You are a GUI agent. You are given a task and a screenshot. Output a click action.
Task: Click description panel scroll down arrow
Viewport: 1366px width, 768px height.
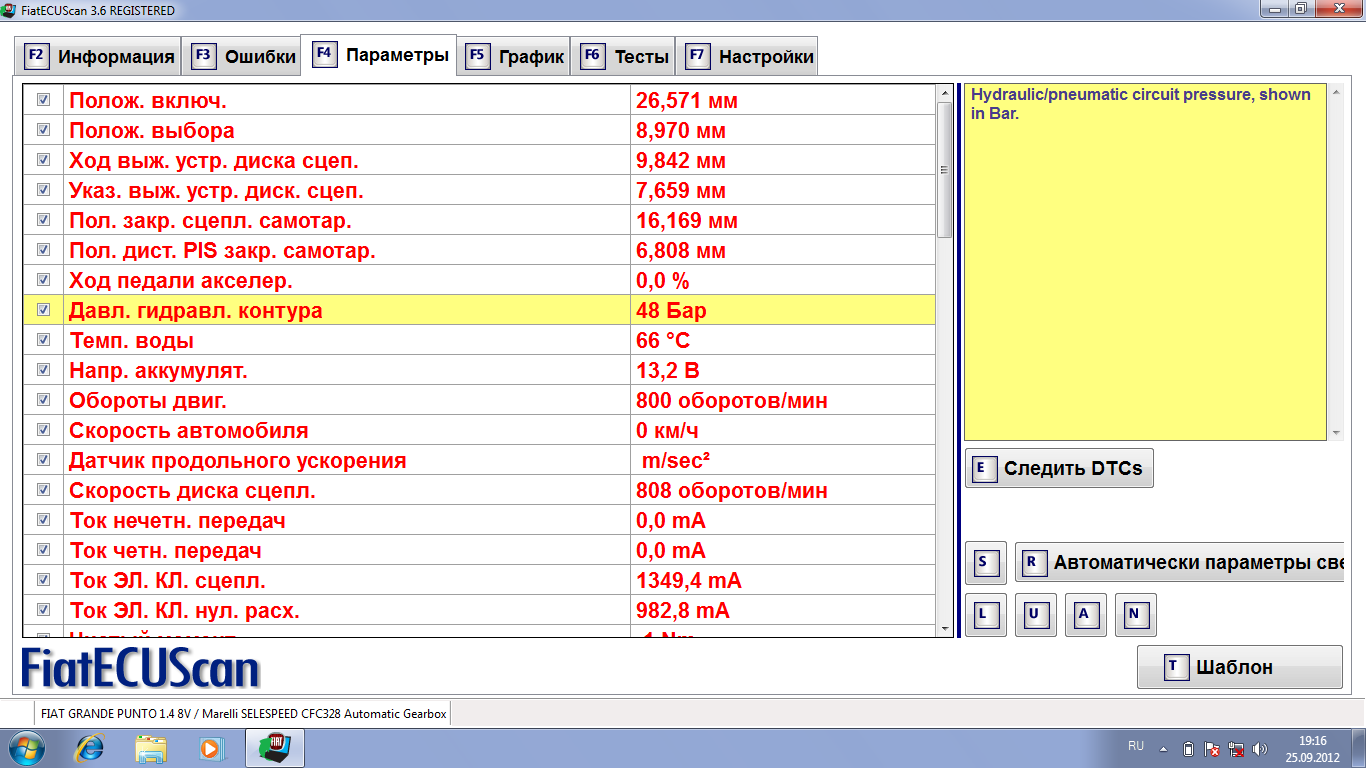coord(1336,433)
